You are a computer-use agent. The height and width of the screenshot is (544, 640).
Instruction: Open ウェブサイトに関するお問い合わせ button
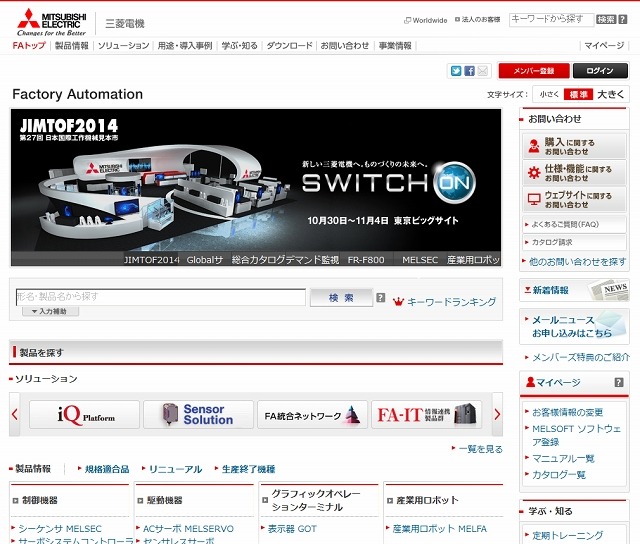[574, 199]
